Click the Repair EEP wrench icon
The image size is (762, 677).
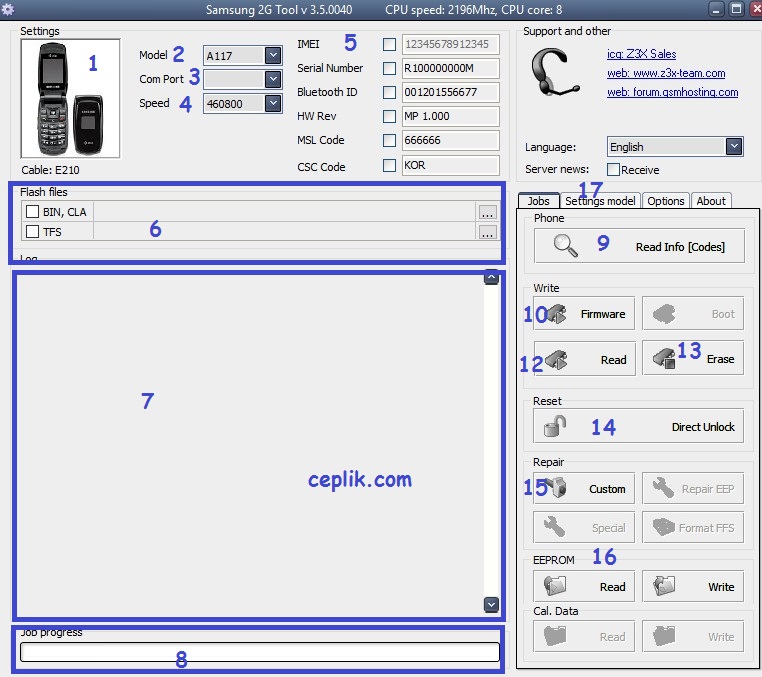coord(663,487)
